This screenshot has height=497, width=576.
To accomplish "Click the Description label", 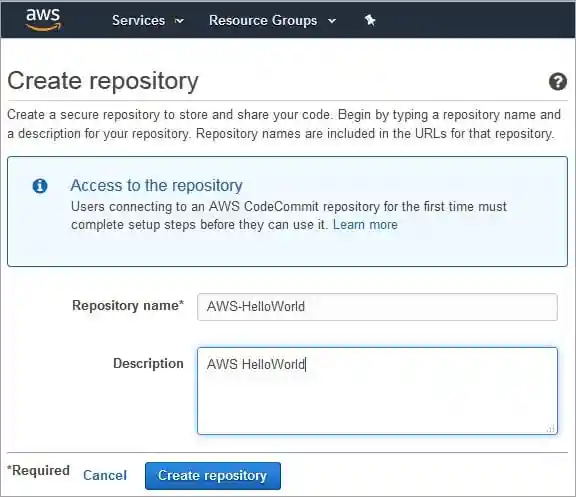I will pyautogui.click(x=148, y=363).
